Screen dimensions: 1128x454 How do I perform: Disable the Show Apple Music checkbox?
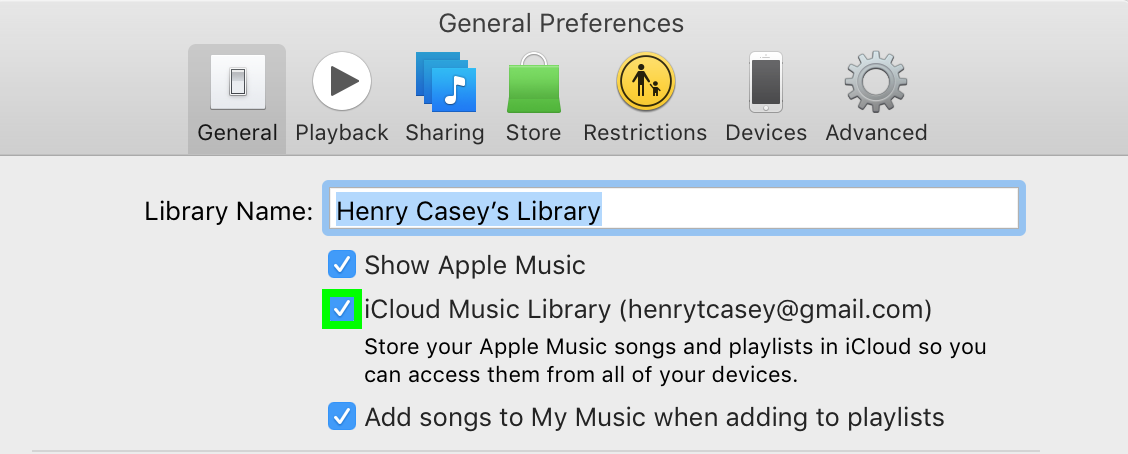click(342, 265)
